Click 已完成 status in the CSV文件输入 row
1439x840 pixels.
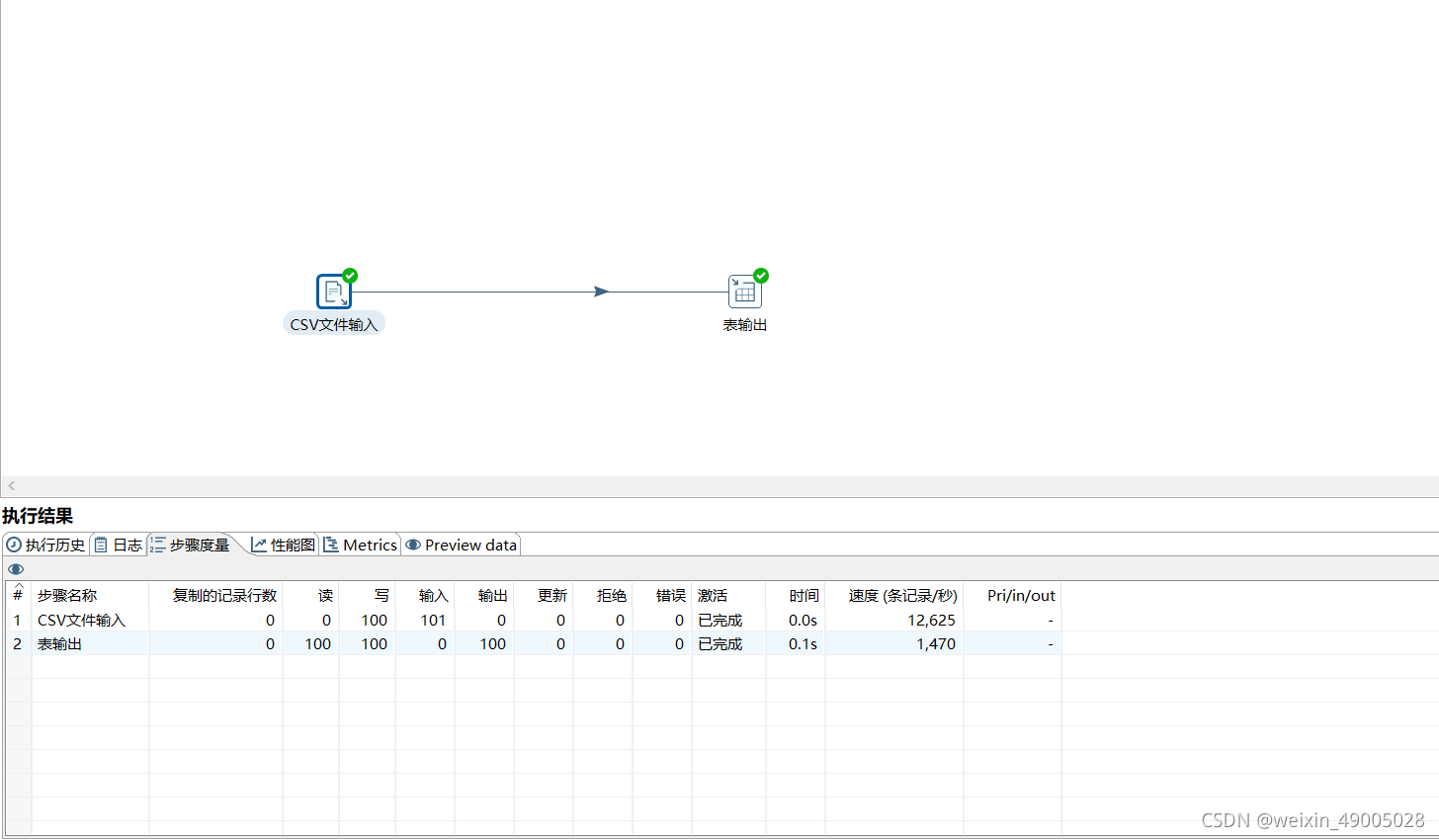click(719, 620)
